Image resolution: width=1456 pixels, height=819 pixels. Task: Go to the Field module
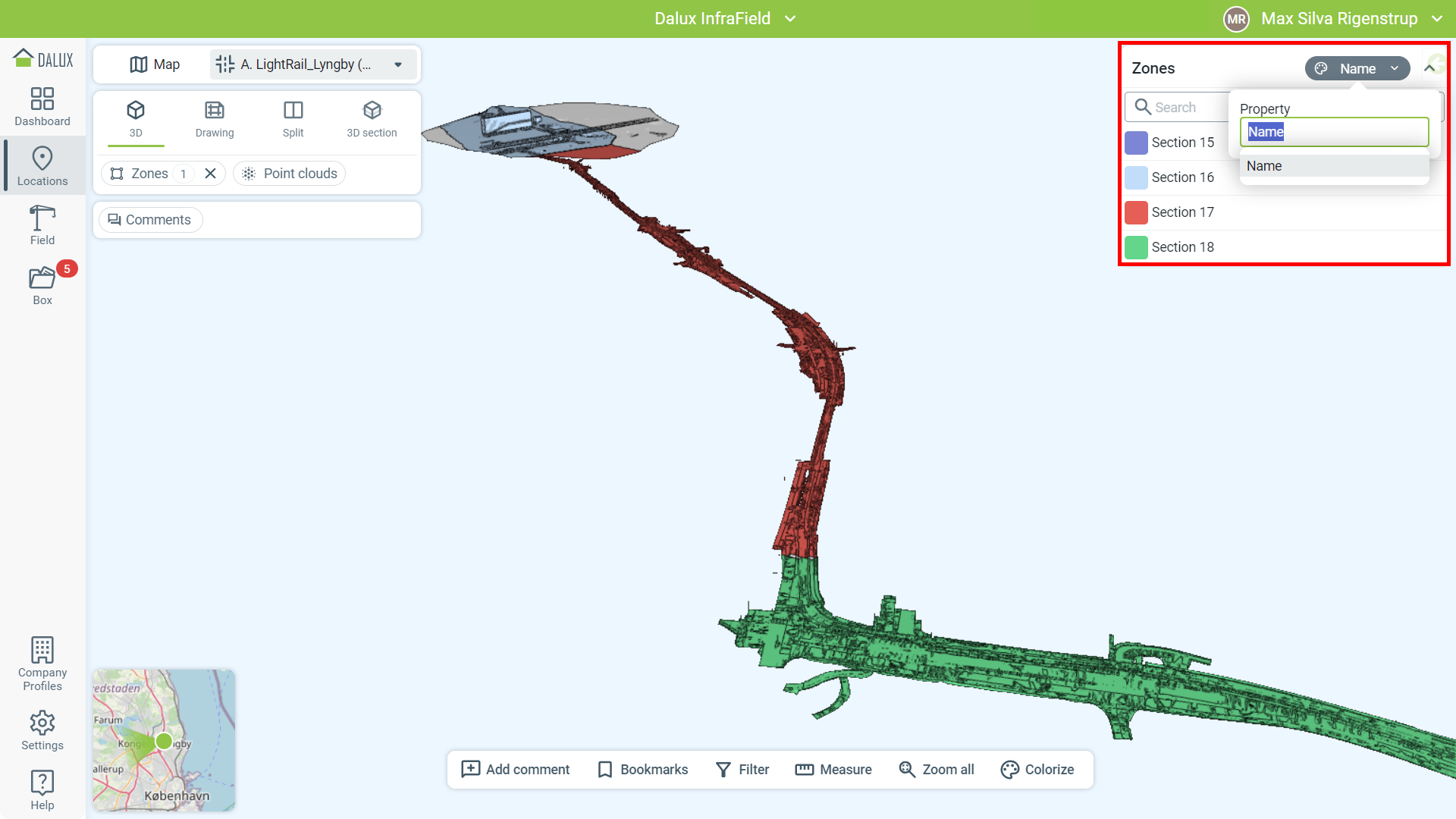coord(42,225)
